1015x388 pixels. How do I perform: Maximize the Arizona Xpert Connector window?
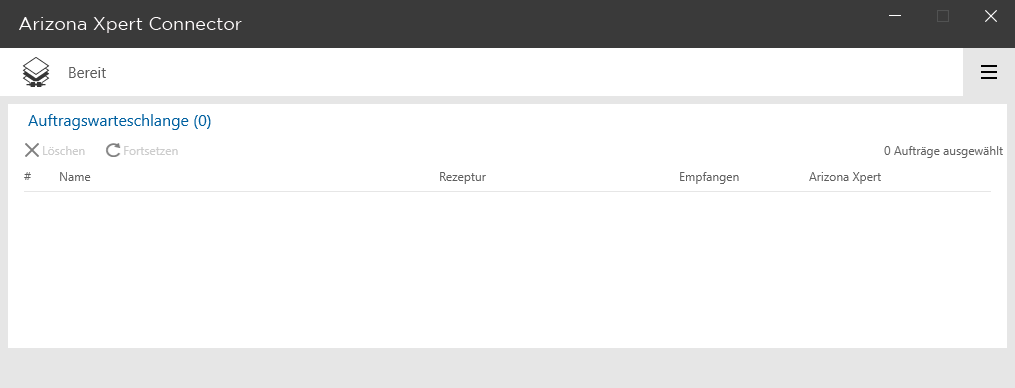tap(943, 16)
